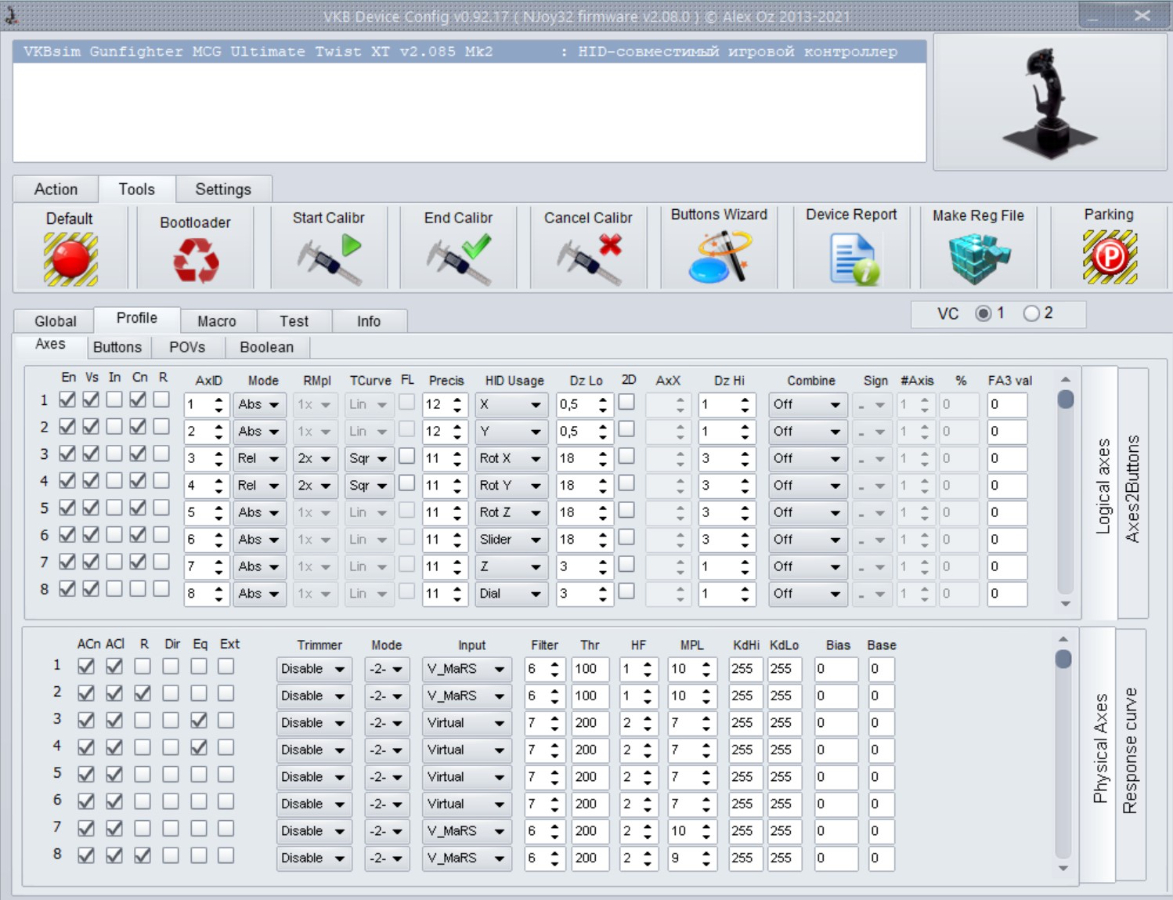The image size is (1173, 900).
Task: Activate the Parking icon
Action: tap(1110, 257)
